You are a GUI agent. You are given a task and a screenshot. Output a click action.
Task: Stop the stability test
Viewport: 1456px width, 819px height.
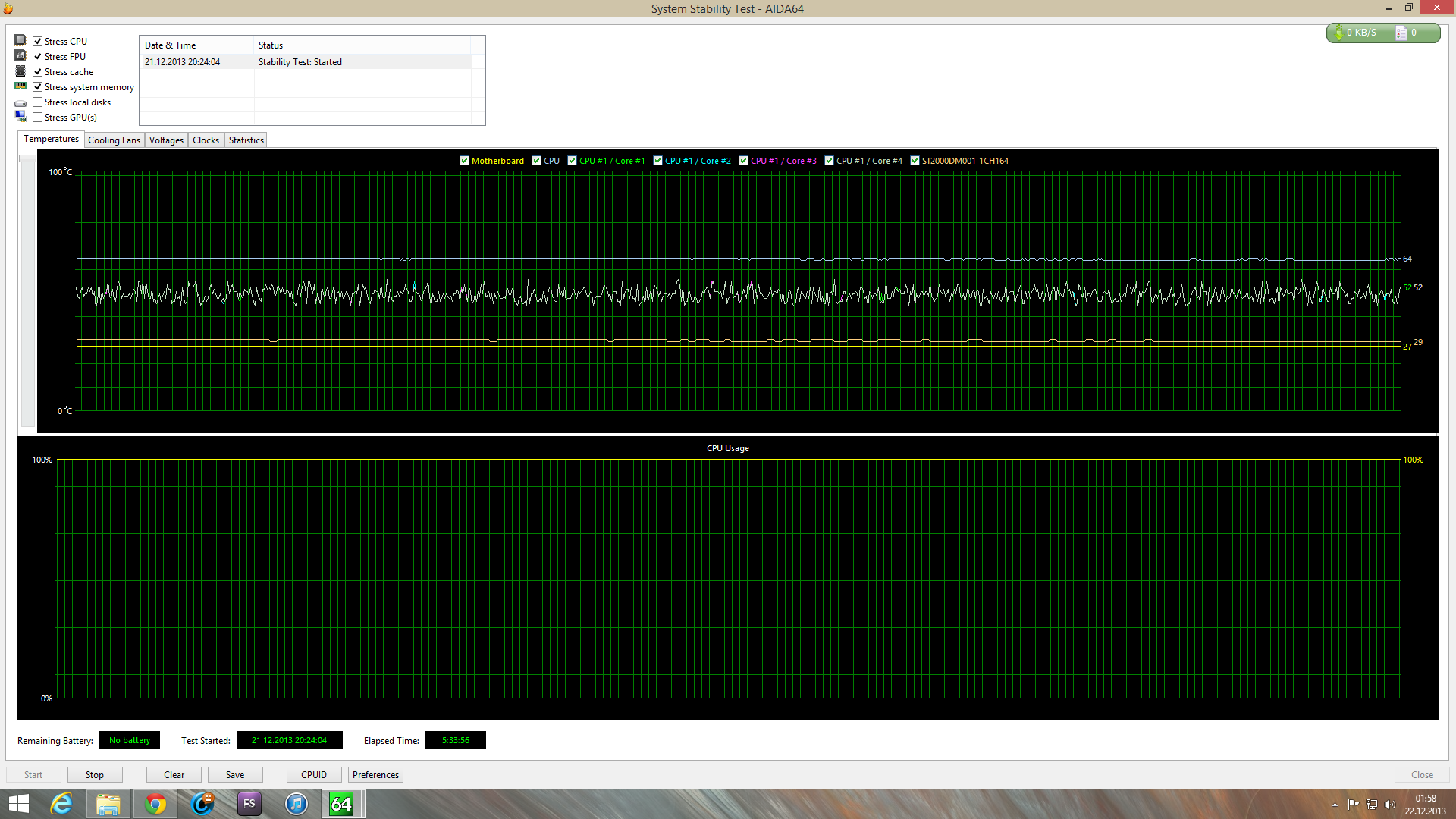tap(95, 775)
